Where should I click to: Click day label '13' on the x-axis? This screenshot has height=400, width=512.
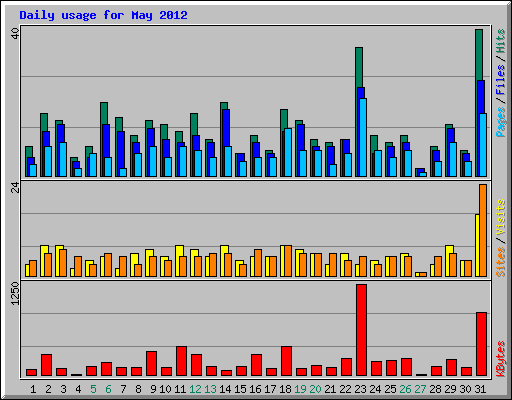[x=210, y=389]
